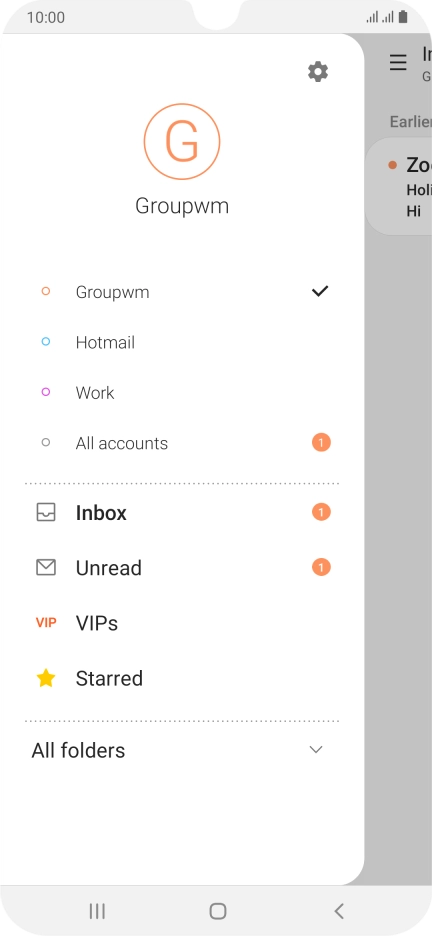Screen dimensions: 432x936
Task: Open the VIPs mailbox
Action: coord(182,623)
